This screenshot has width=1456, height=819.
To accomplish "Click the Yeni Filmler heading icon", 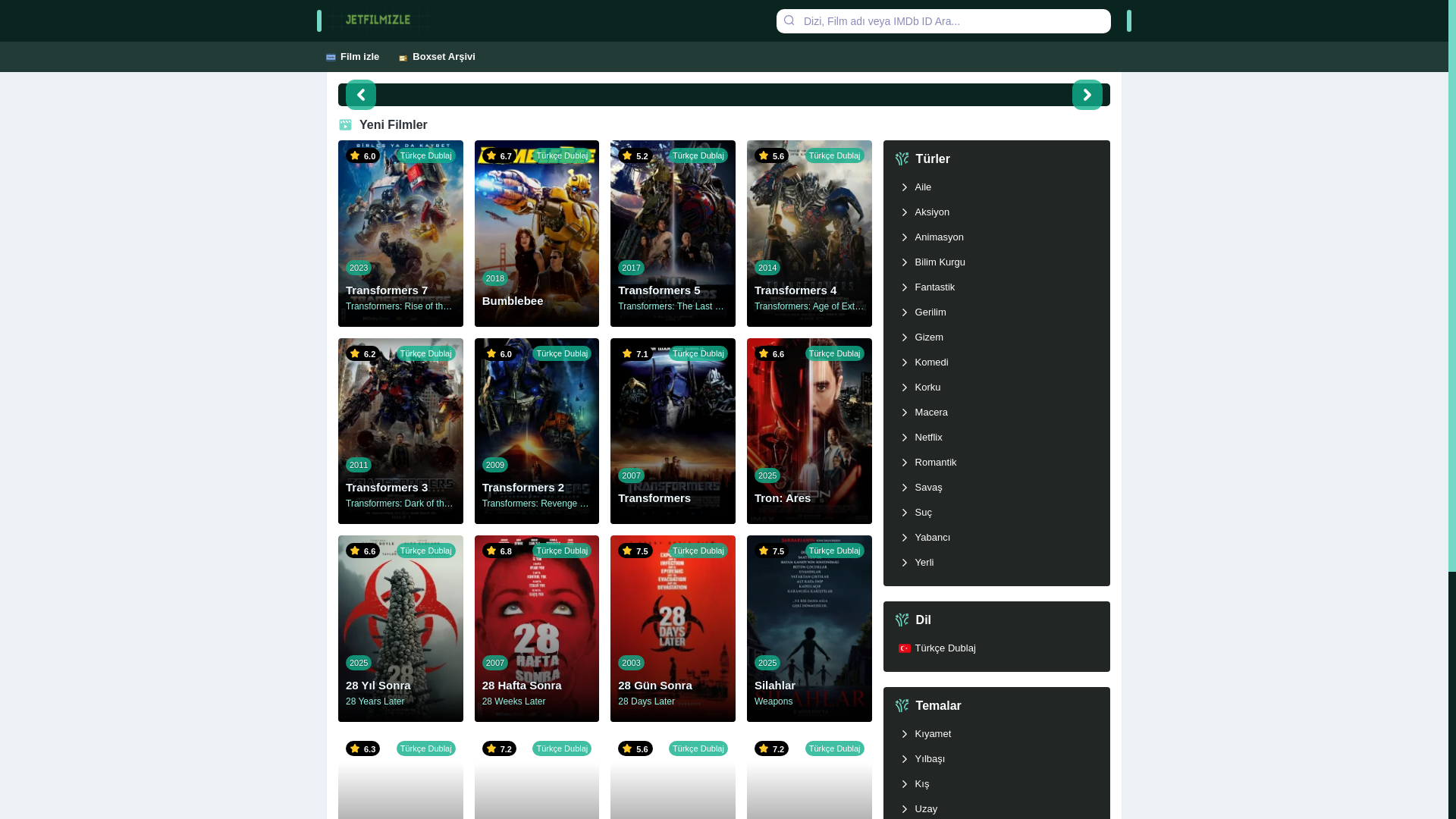I will point(345,124).
